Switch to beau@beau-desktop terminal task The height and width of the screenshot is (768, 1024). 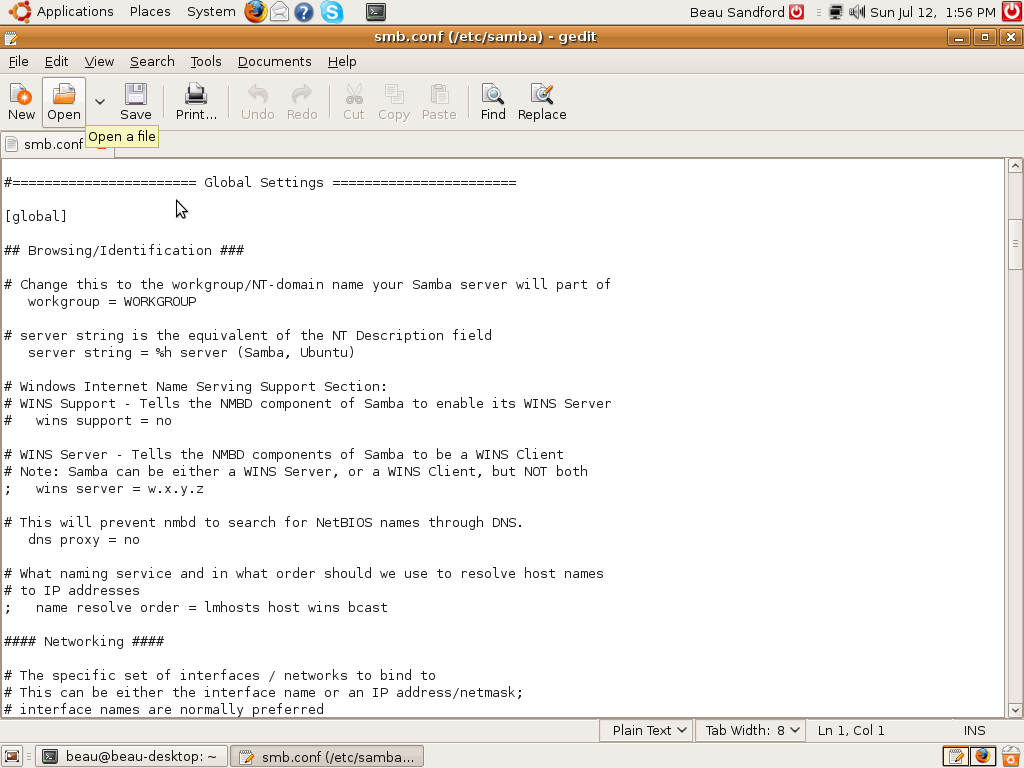click(131, 756)
